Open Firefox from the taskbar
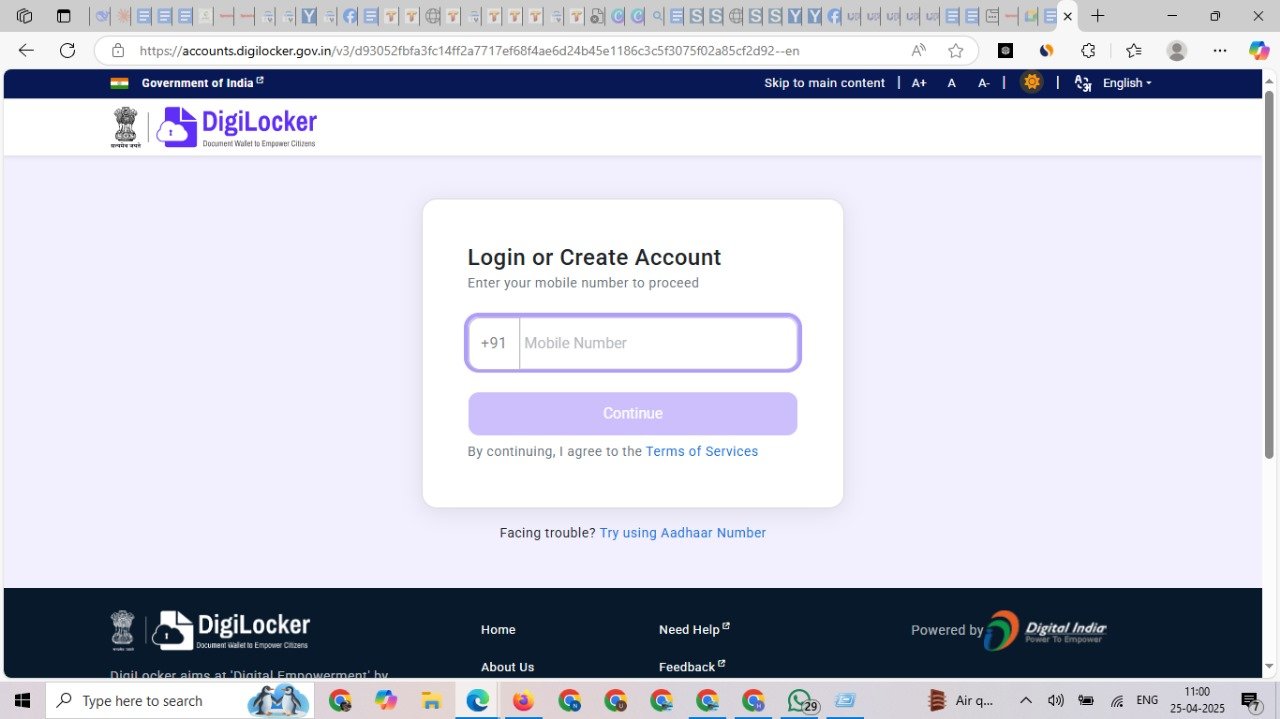 click(x=523, y=701)
